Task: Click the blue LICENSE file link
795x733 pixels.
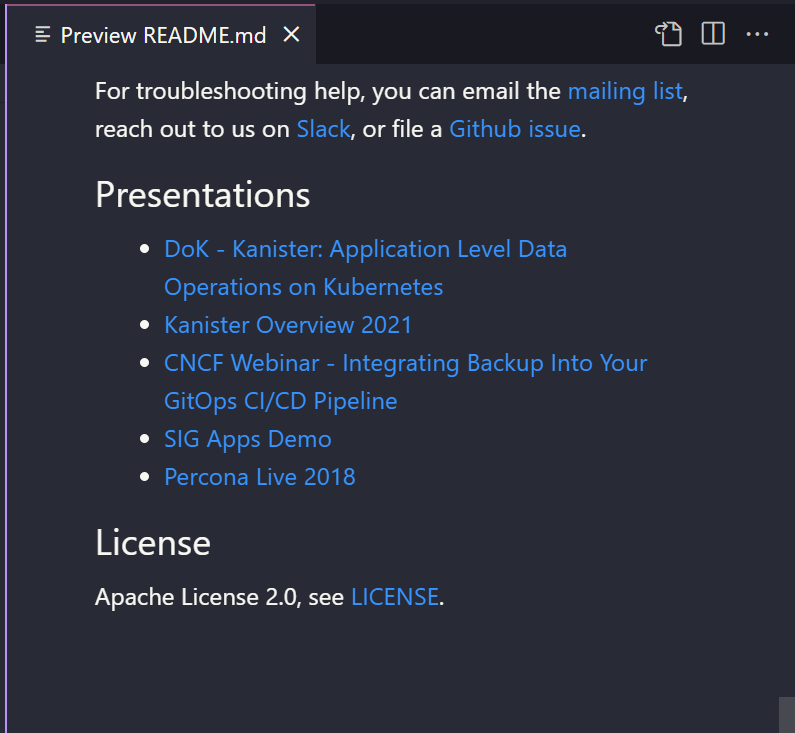Action: click(x=395, y=597)
